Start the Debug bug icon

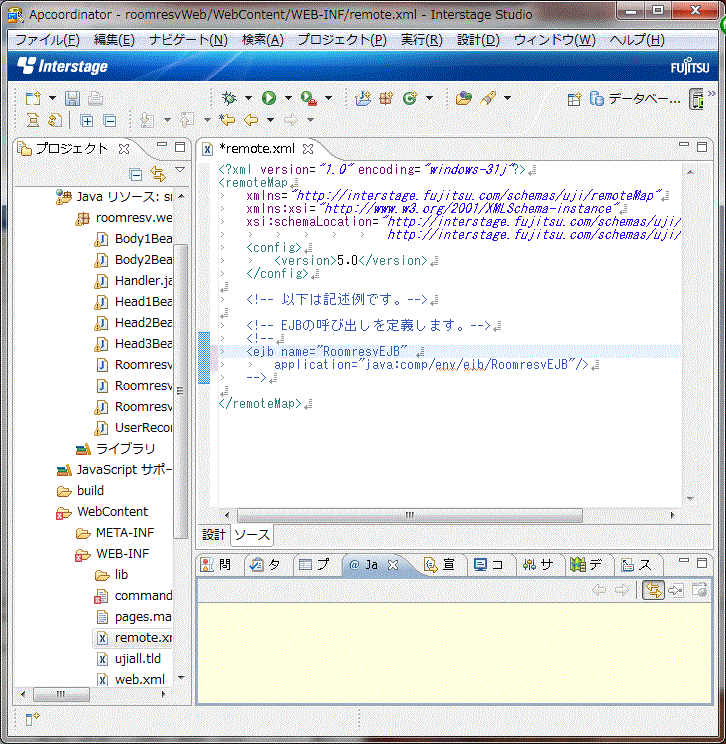229,98
